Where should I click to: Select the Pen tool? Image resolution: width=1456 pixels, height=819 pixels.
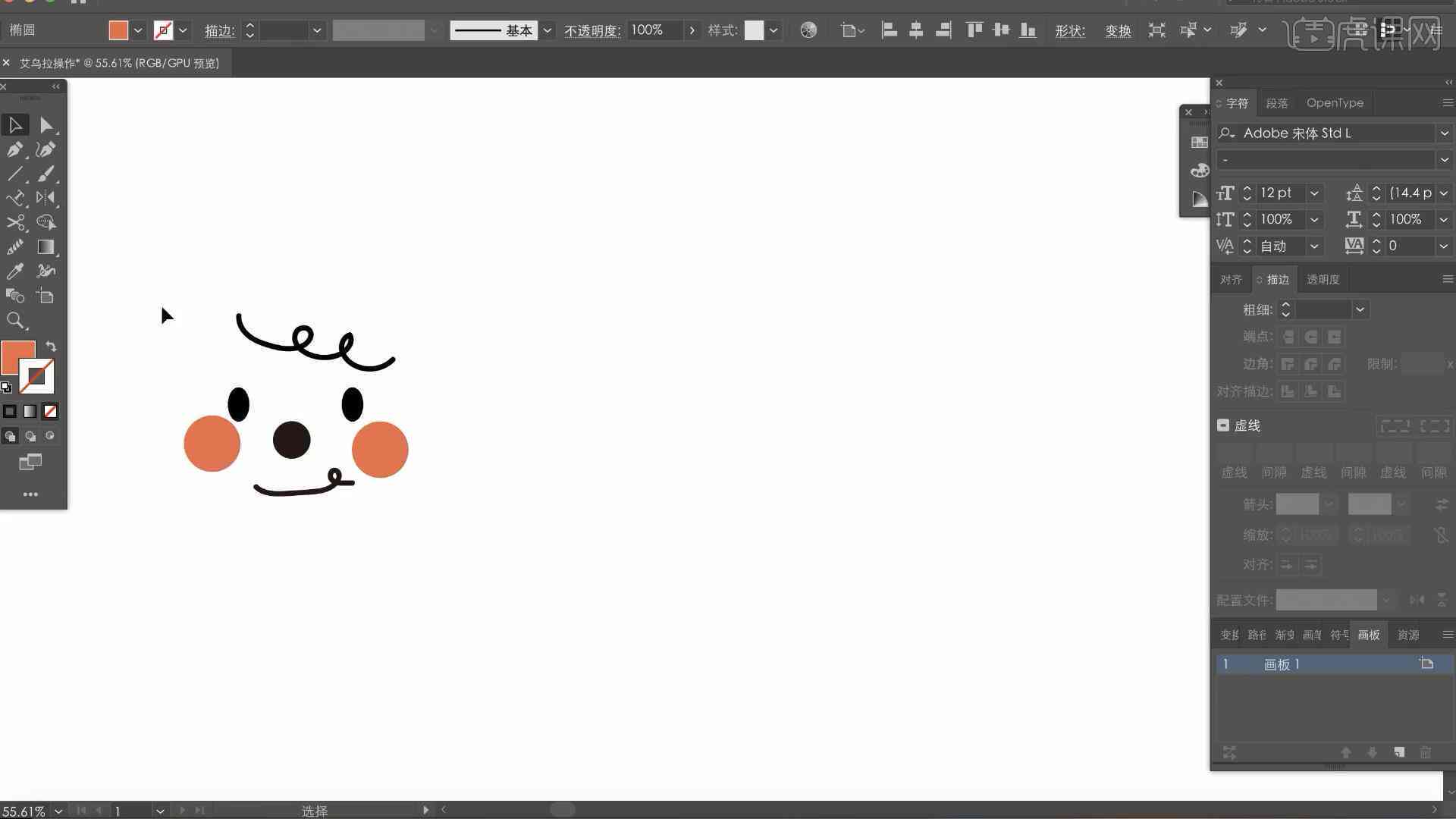15,149
